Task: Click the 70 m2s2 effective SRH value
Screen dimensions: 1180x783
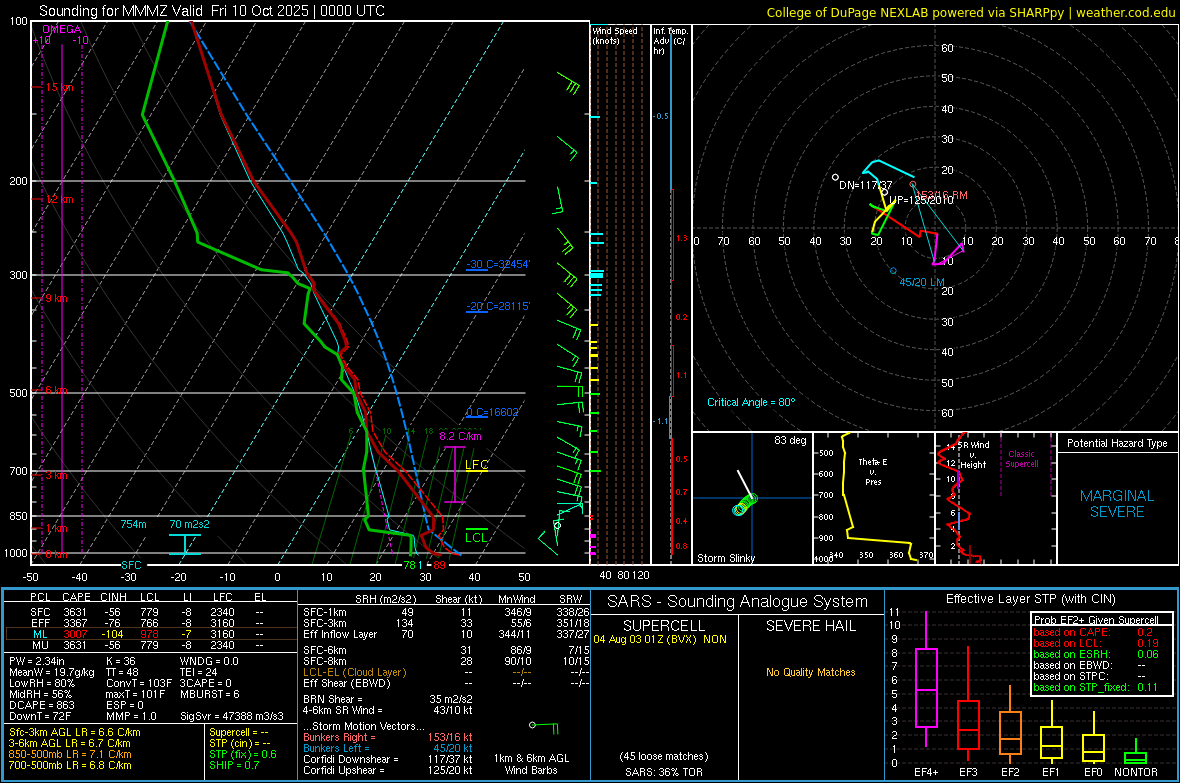Action: [190, 524]
